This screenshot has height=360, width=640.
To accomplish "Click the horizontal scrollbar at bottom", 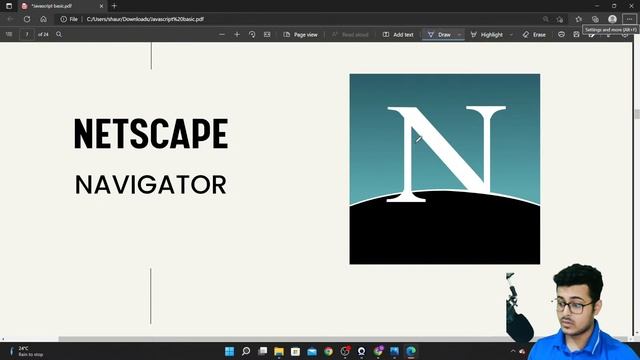I will click(343, 339).
